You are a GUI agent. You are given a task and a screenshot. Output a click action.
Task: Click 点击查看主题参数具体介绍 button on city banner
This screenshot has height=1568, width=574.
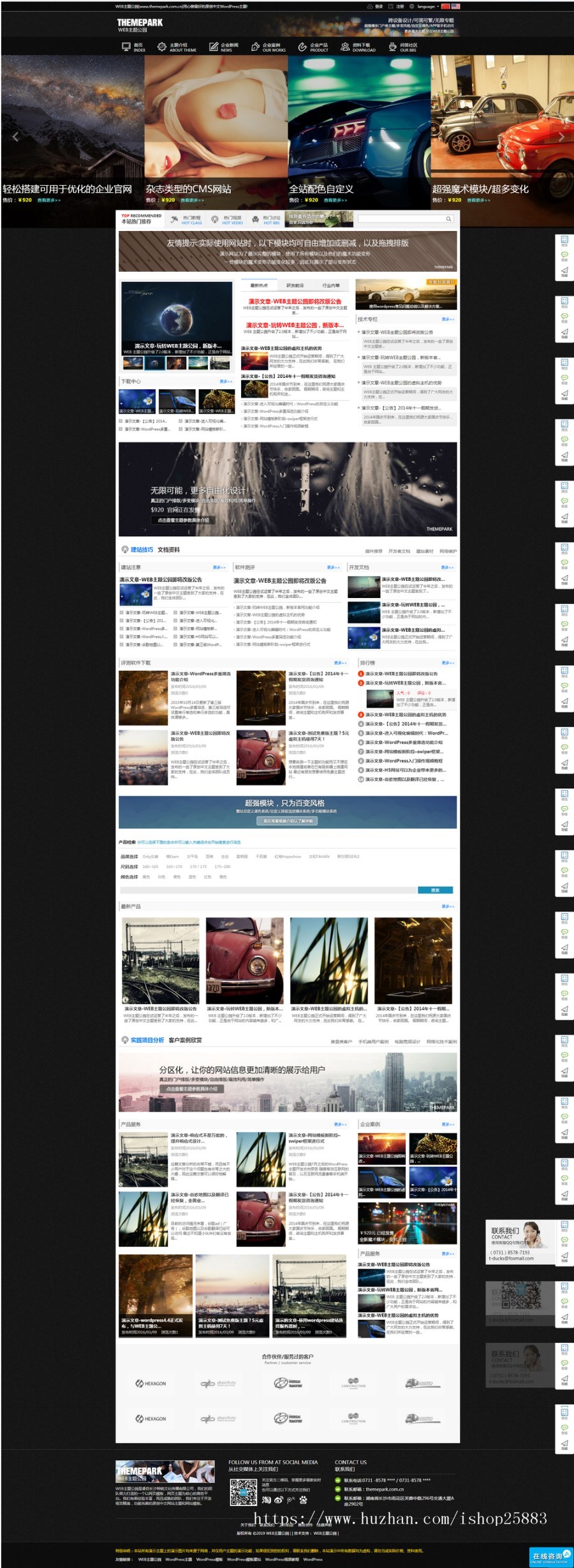point(192,1089)
